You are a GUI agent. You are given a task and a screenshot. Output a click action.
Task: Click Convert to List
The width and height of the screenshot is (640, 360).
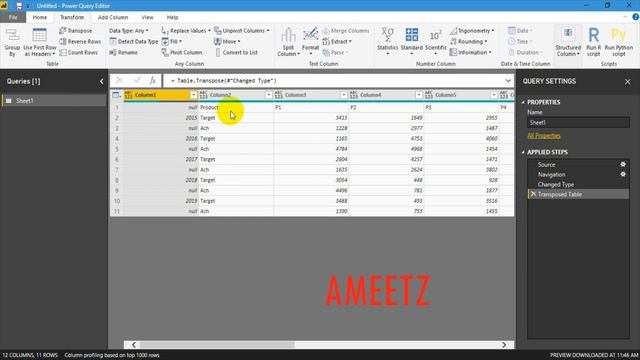click(x=236, y=53)
